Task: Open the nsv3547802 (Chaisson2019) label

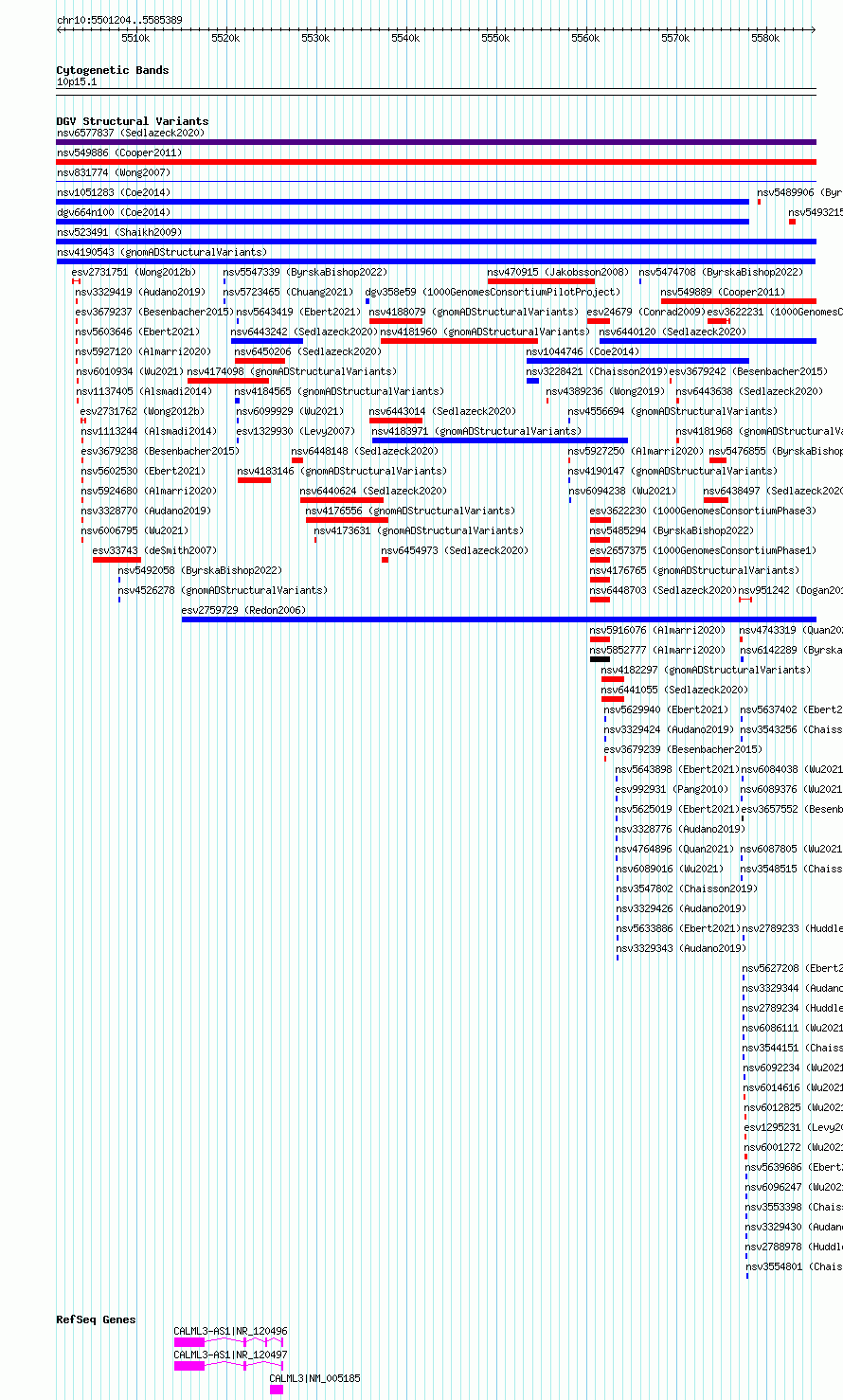Action: (687, 888)
